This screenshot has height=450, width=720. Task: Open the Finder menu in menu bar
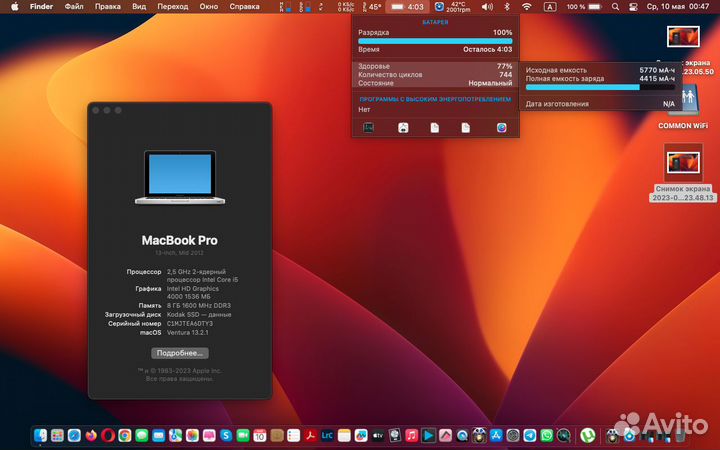(x=41, y=6)
